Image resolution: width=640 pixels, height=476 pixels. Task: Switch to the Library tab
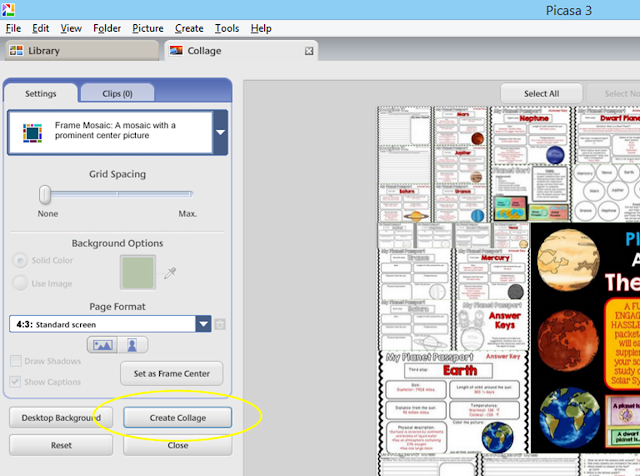point(82,51)
